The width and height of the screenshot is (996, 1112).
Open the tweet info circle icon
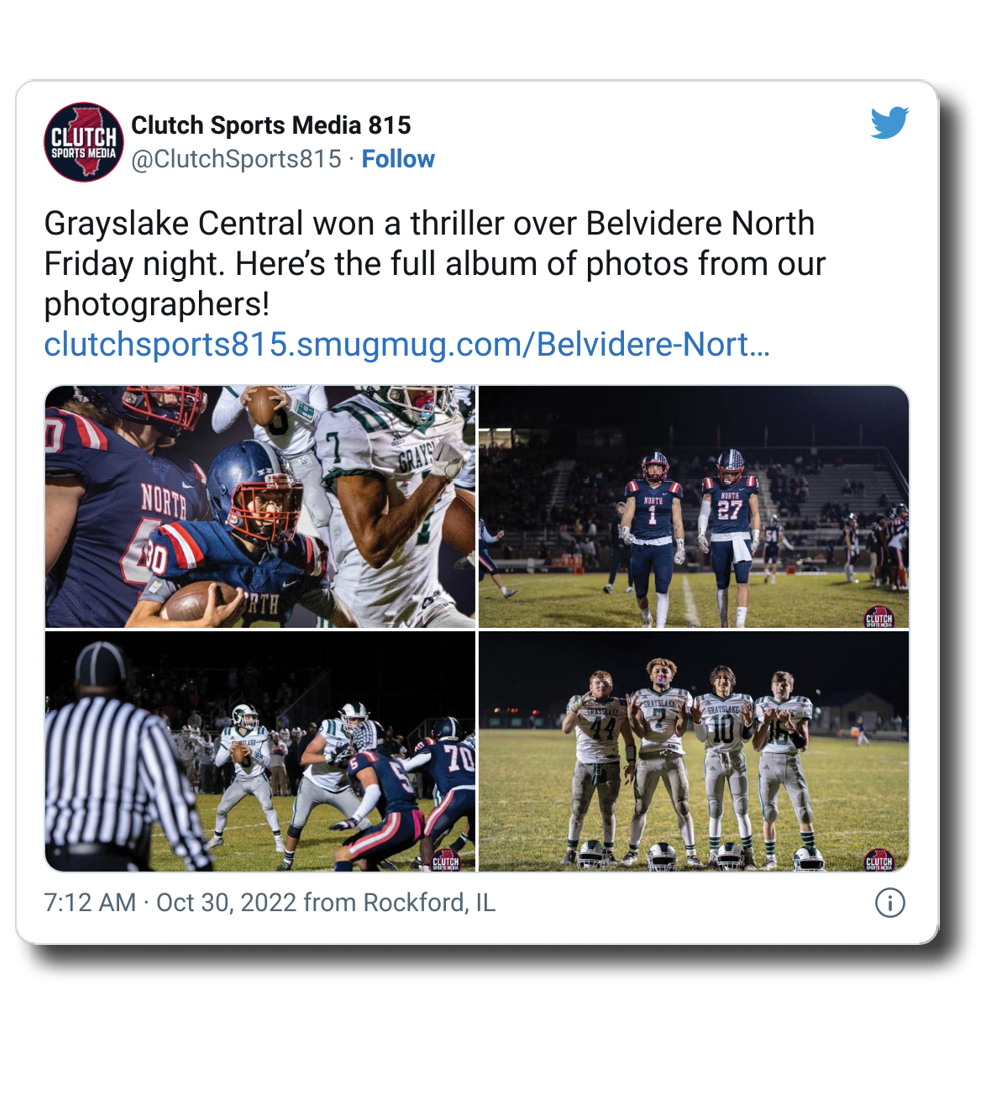(x=890, y=903)
